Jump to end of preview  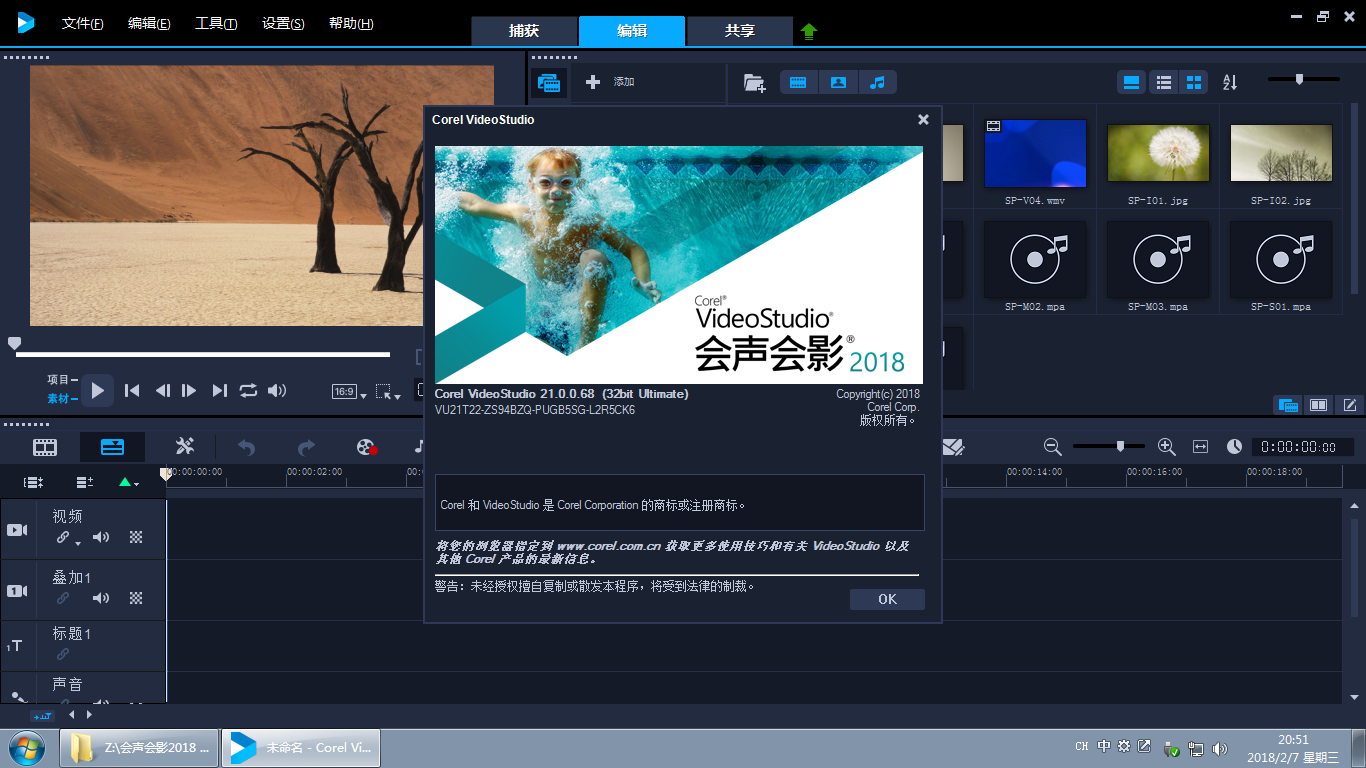click(x=220, y=391)
